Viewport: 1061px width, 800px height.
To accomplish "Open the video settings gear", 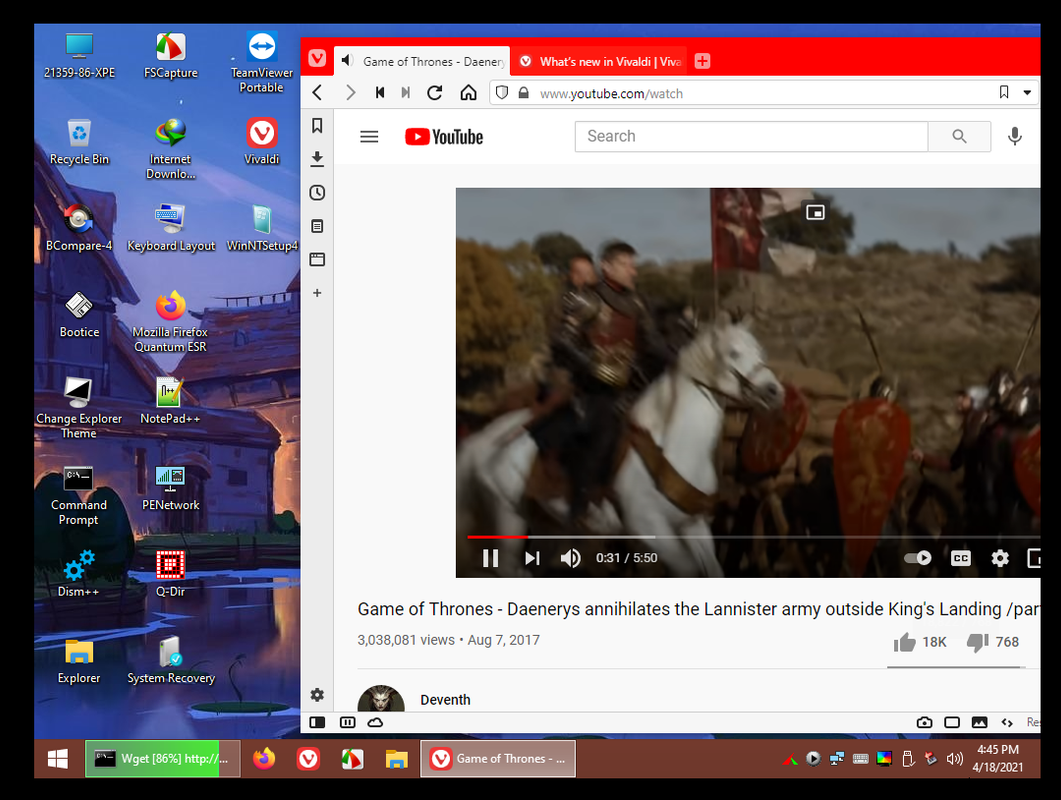I will (x=999, y=558).
